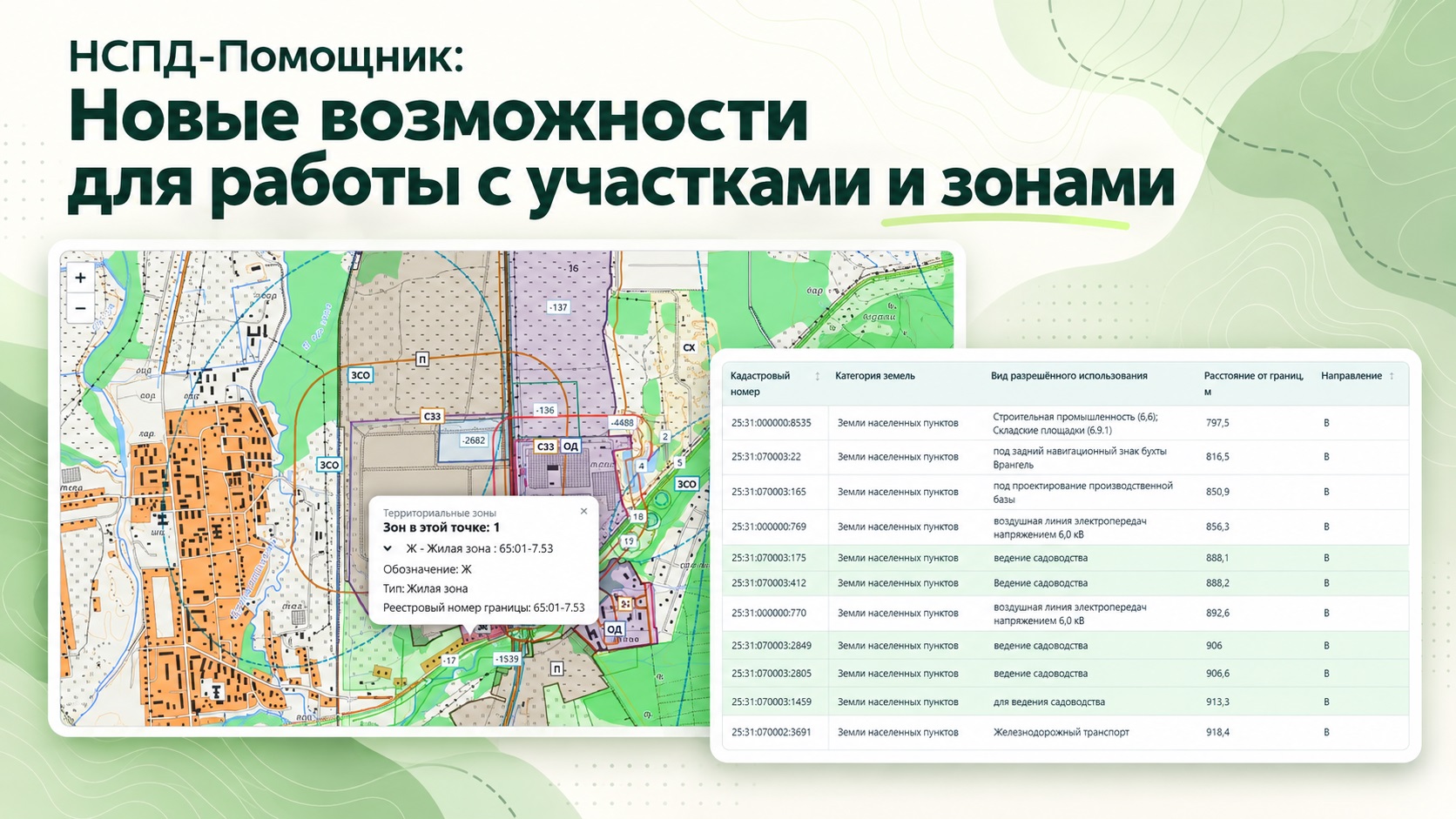Click the ЗСО label near map top
This screenshot has width=1456, height=819.
click(x=361, y=375)
